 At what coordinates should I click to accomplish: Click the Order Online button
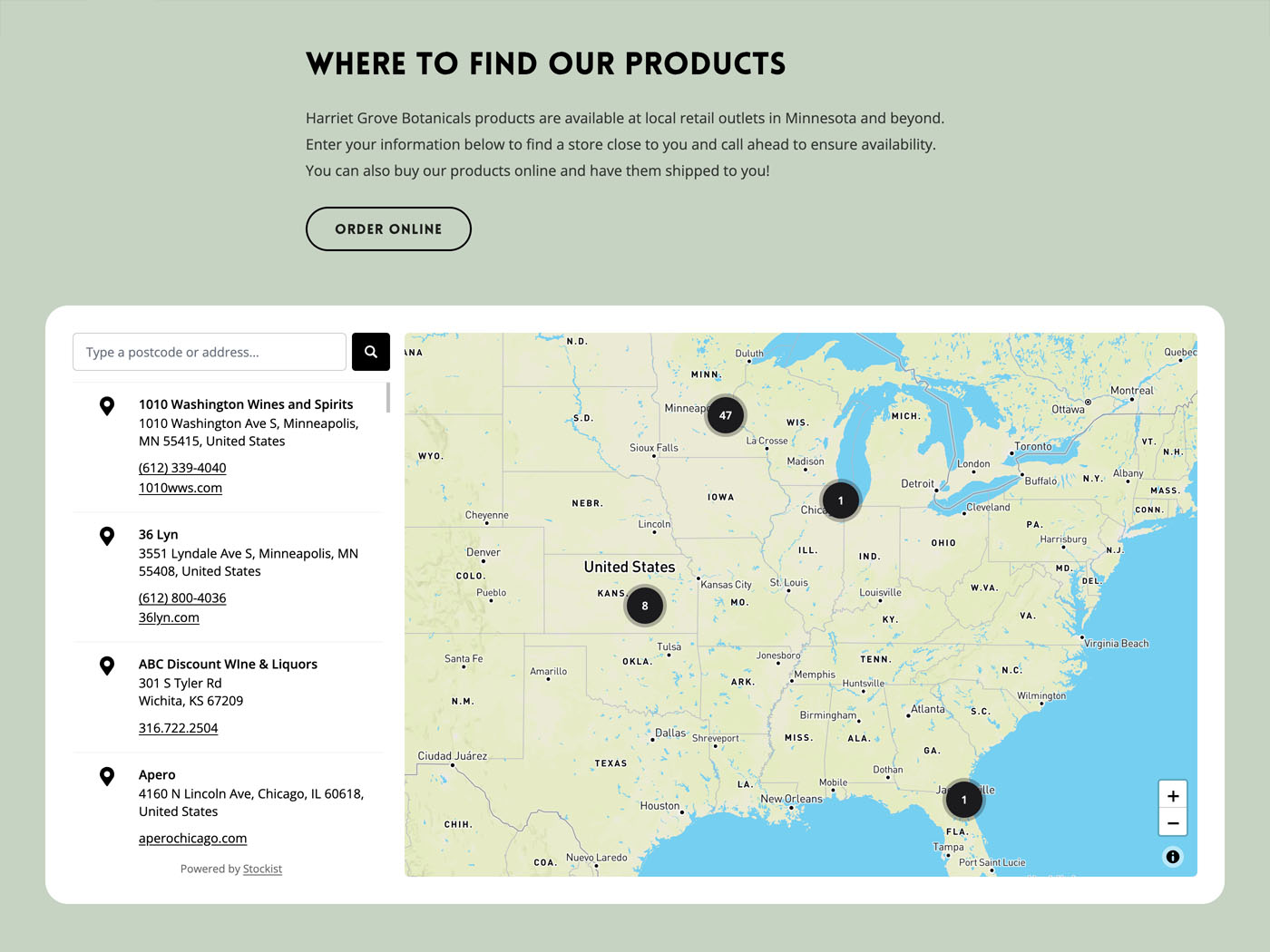[388, 228]
